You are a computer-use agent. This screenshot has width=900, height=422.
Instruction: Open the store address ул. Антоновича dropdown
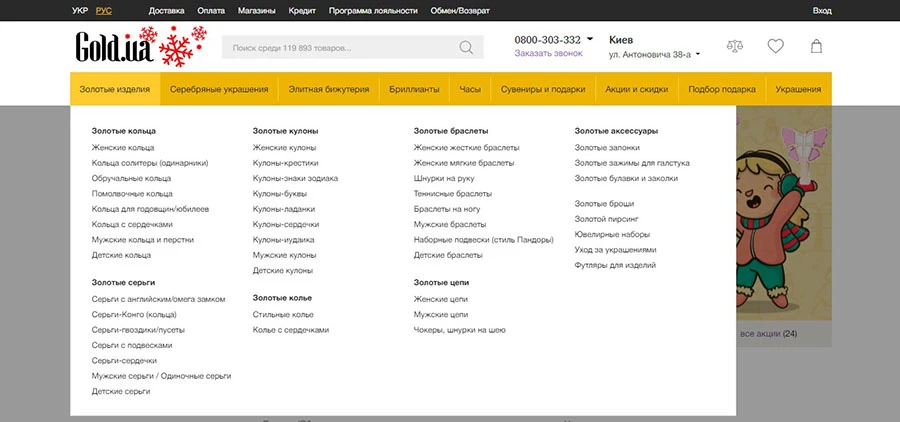click(x=654, y=55)
